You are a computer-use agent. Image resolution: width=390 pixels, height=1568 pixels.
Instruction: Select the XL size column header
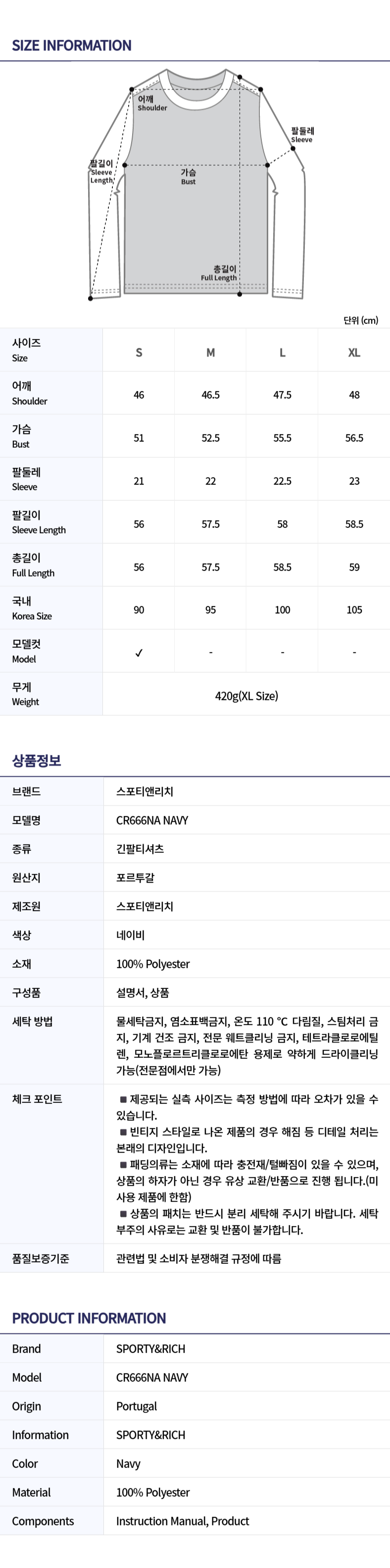354,353
